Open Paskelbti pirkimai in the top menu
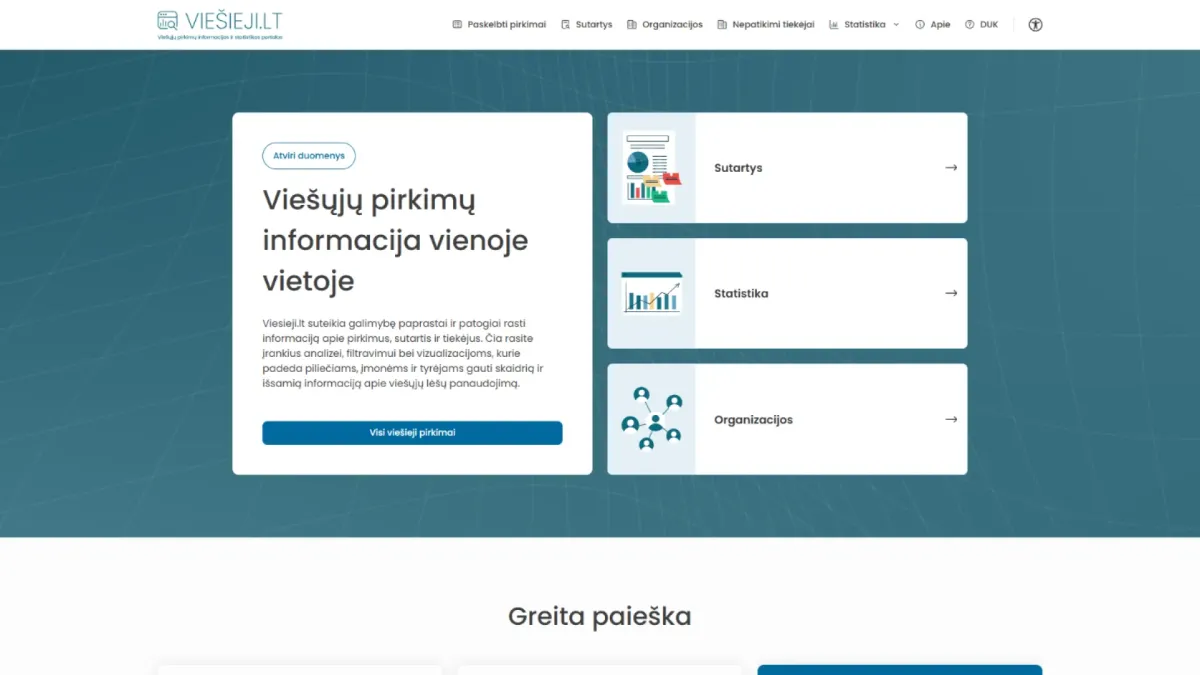Screen dimensions: 1200x675 click(506, 25)
